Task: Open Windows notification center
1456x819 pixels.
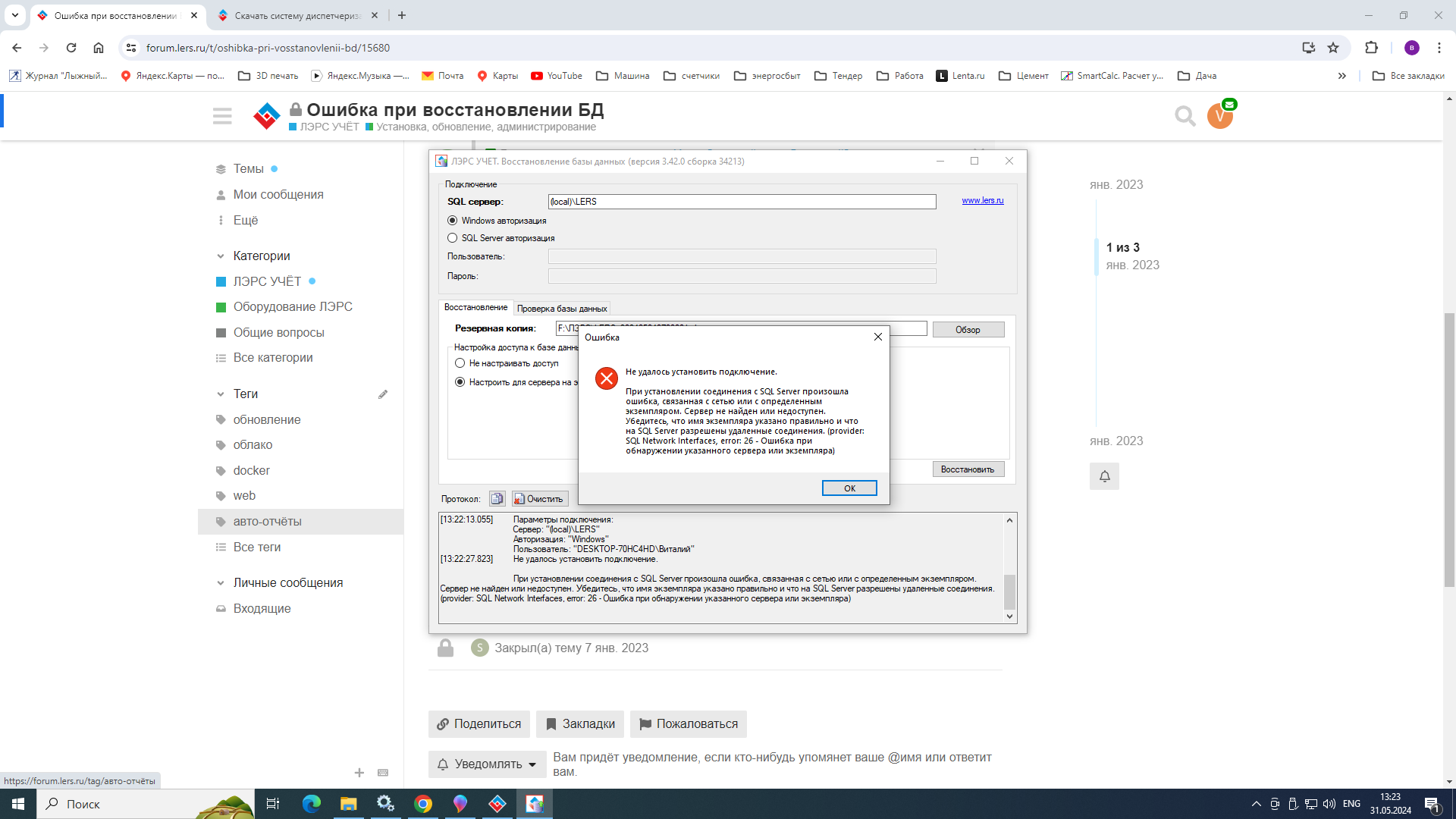Action: click(x=1432, y=804)
